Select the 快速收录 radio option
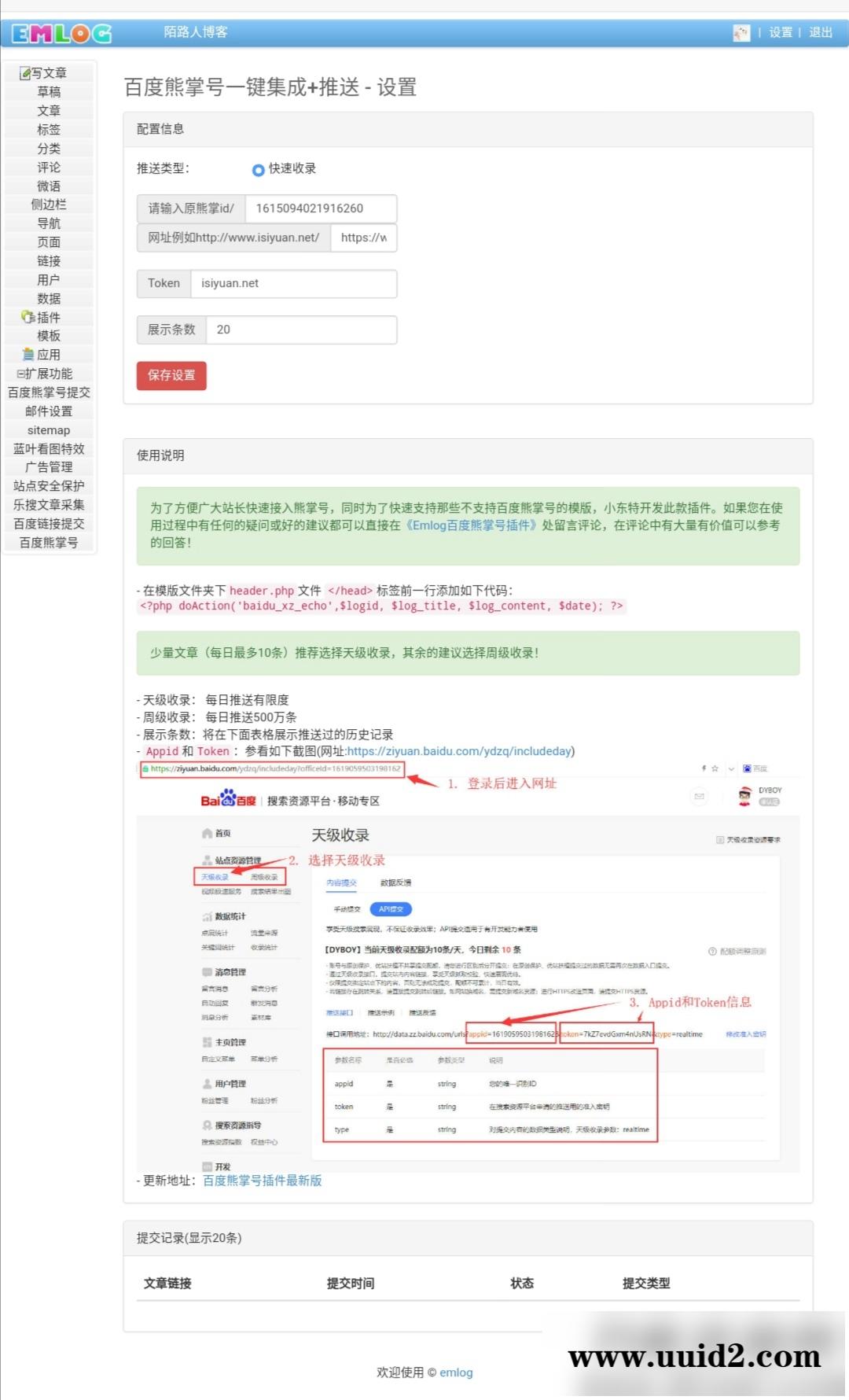 click(258, 169)
